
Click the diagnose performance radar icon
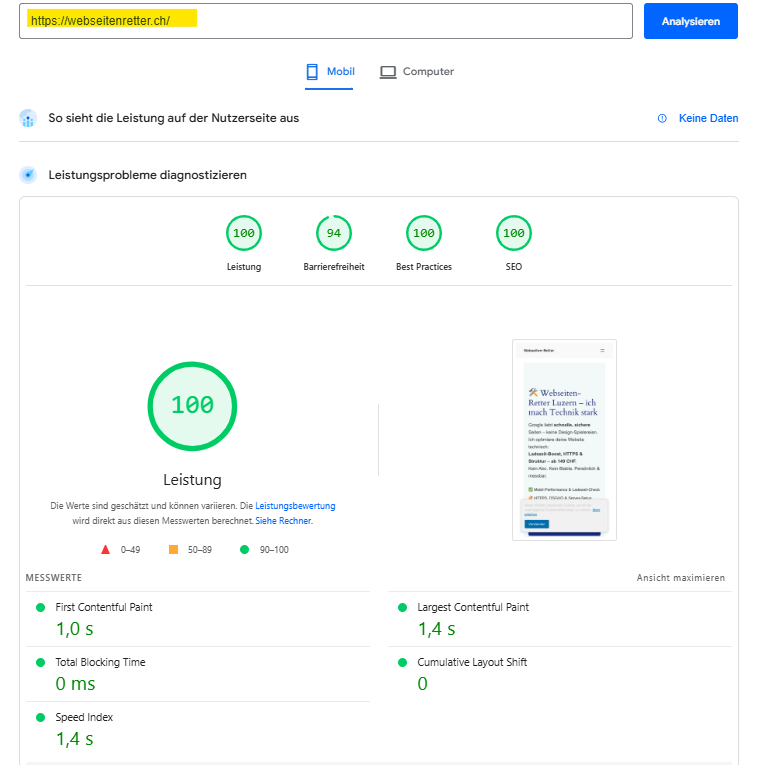point(28,175)
